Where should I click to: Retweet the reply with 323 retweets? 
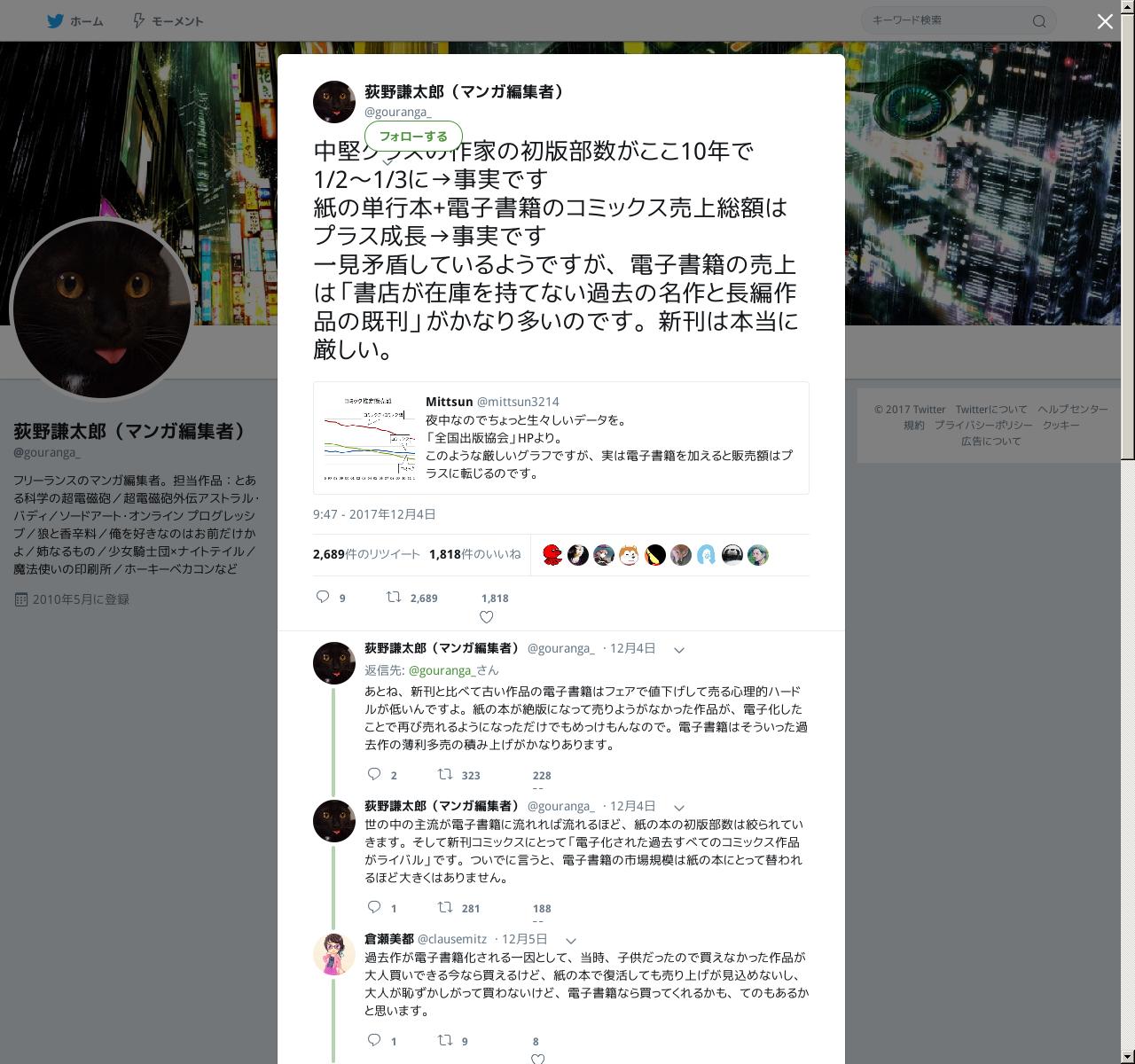pos(445,774)
